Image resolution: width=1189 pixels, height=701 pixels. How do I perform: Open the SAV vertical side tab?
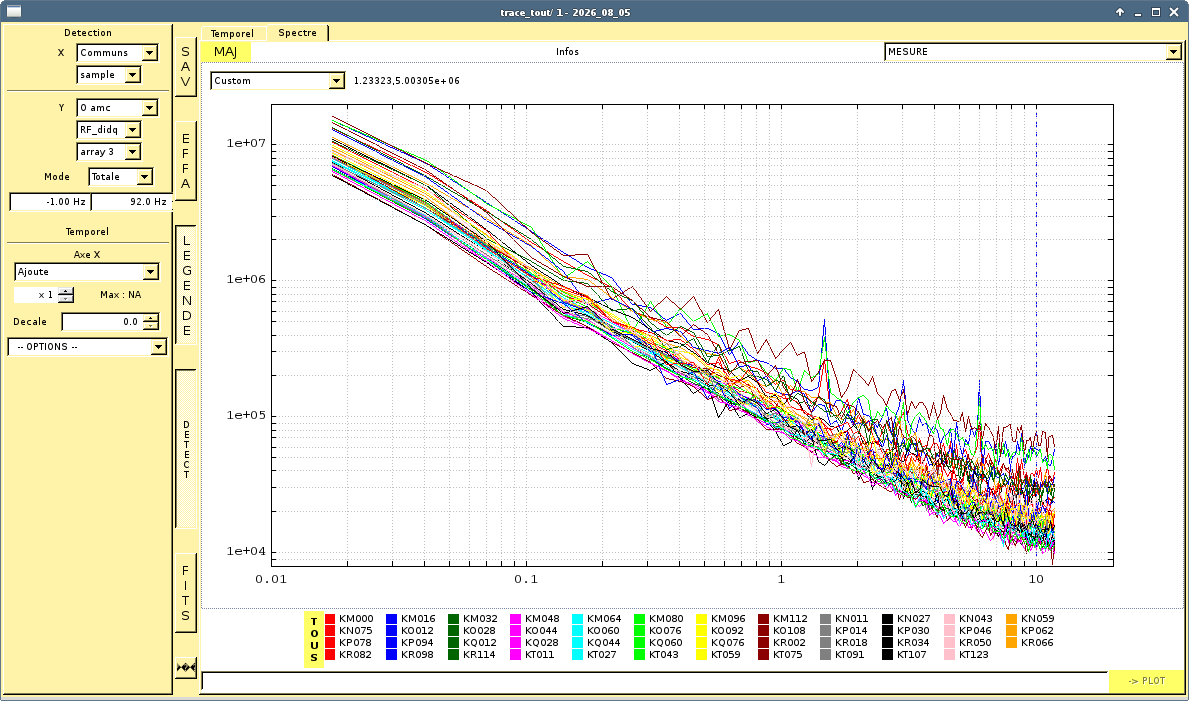coord(186,67)
